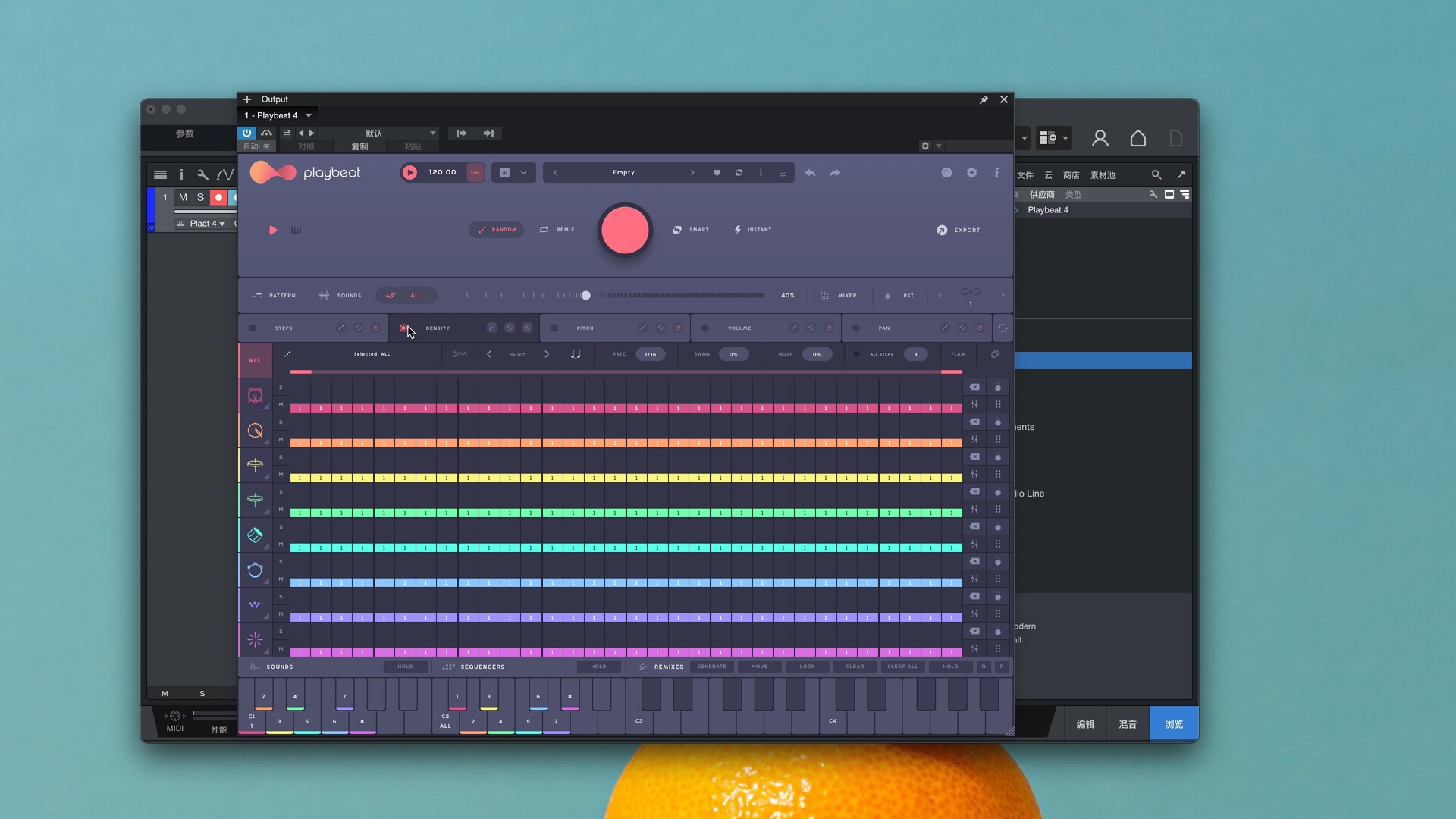
Task: Switch to the SOUNDS tab
Action: pos(340,296)
